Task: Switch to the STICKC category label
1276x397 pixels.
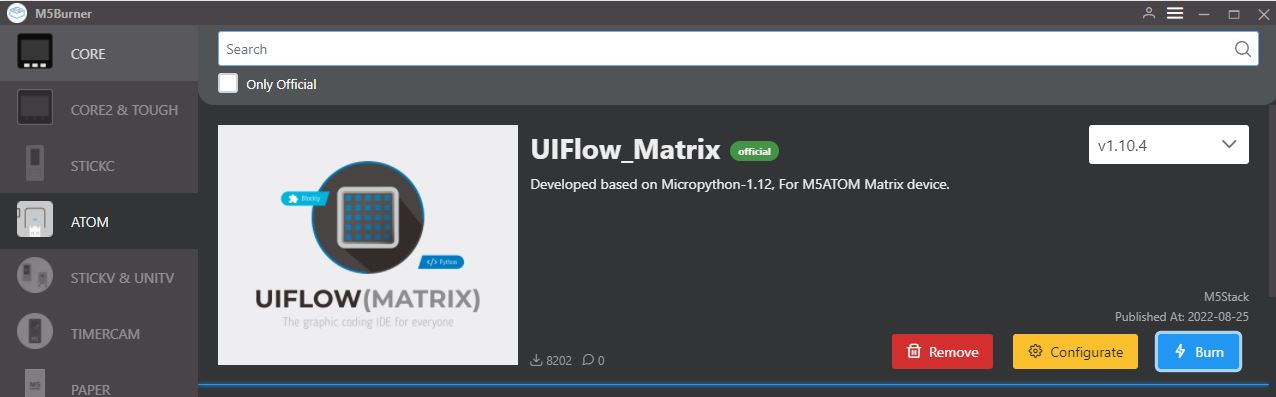Action: coord(93,165)
